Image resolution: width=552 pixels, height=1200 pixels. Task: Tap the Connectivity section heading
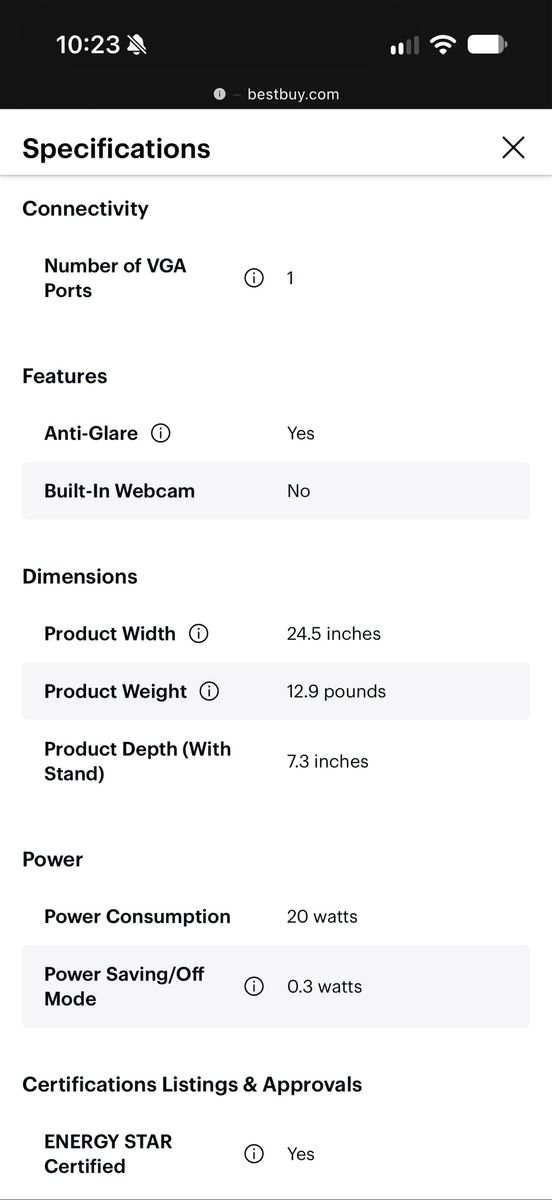coord(85,208)
